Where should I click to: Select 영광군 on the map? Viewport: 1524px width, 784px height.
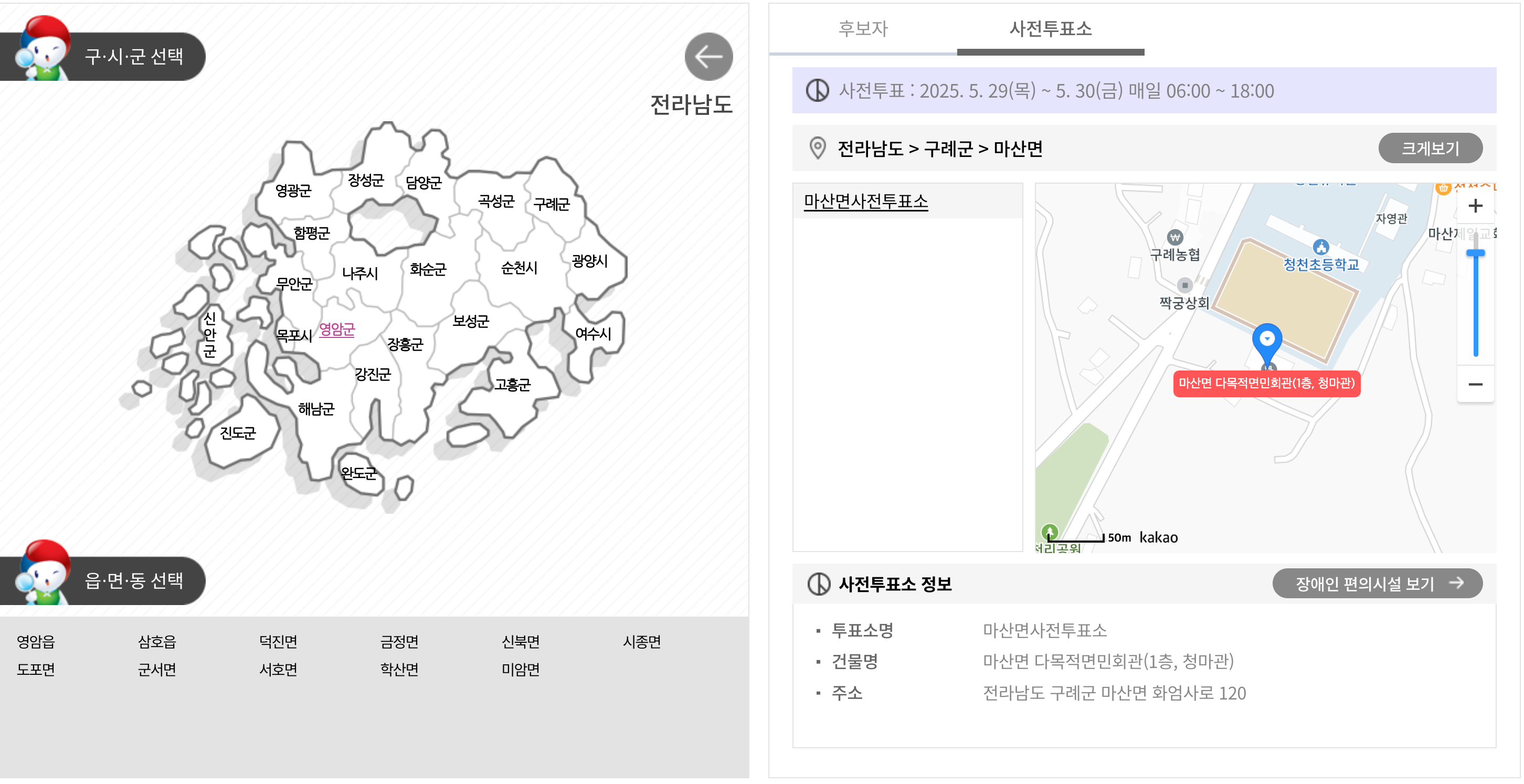[293, 190]
